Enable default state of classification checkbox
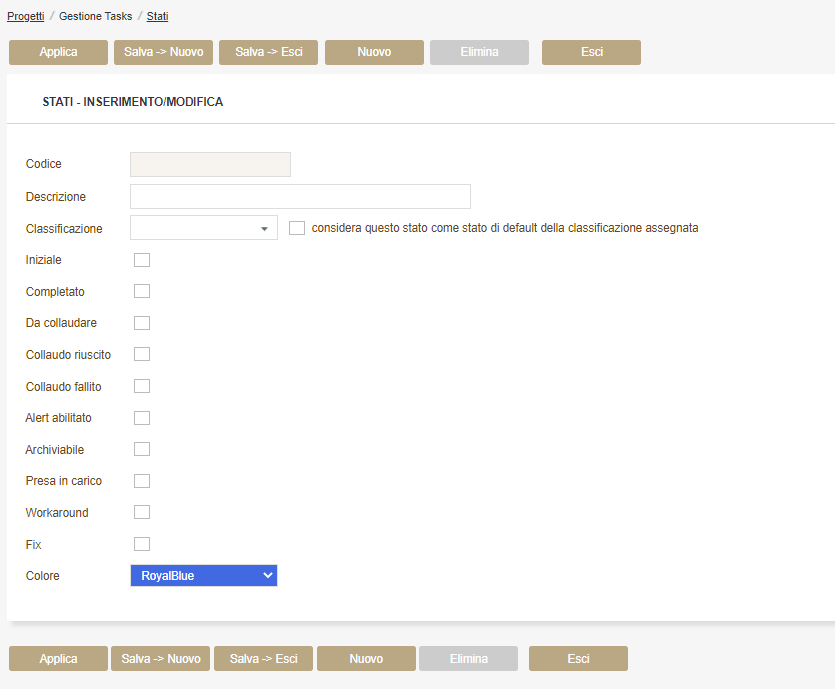The width and height of the screenshot is (835, 689). pyautogui.click(x=297, y=228)
